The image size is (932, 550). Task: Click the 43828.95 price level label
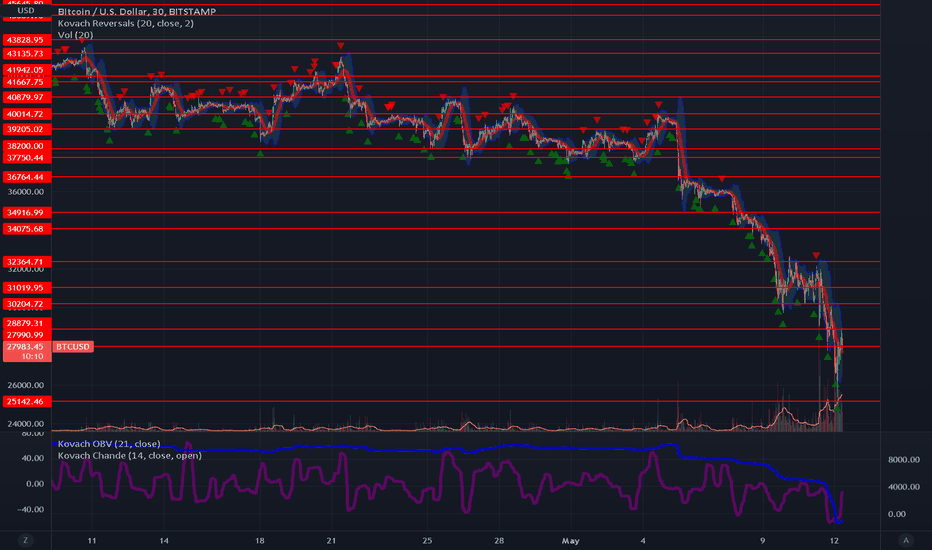click(x=27, y=40)
